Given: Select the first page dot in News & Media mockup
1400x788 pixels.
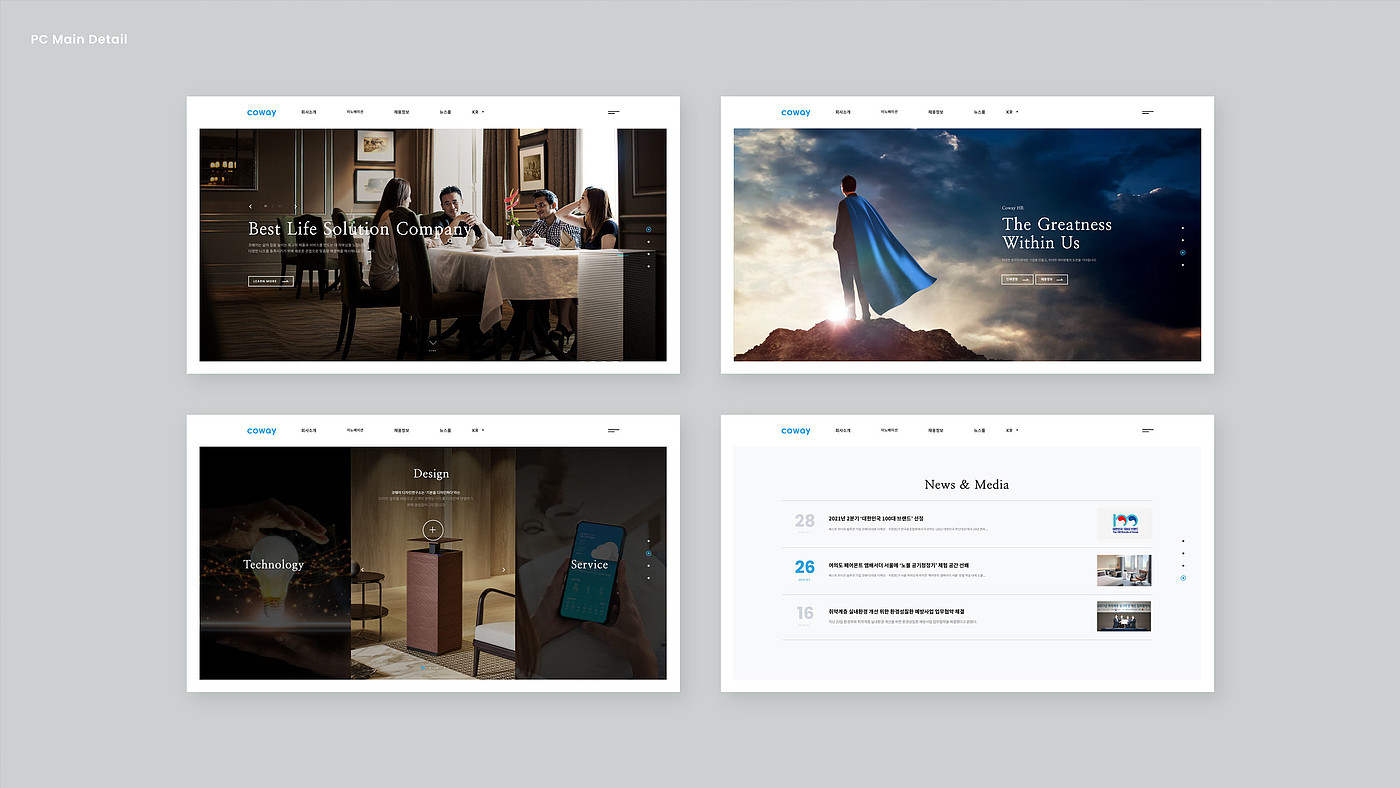Looking at the screenshot, I should [x=1182, y=540].
